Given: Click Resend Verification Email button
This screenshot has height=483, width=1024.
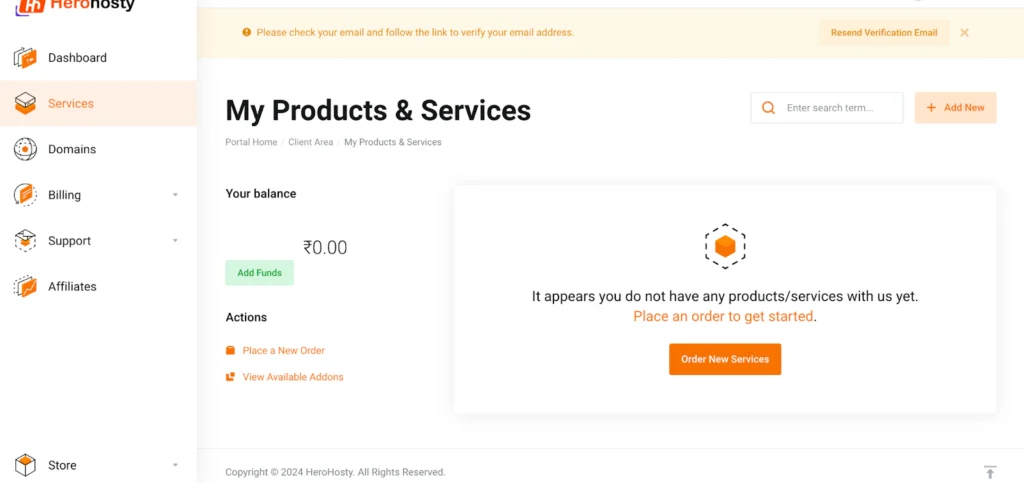Looking at the screenshot, I should (x=883, y=33).
